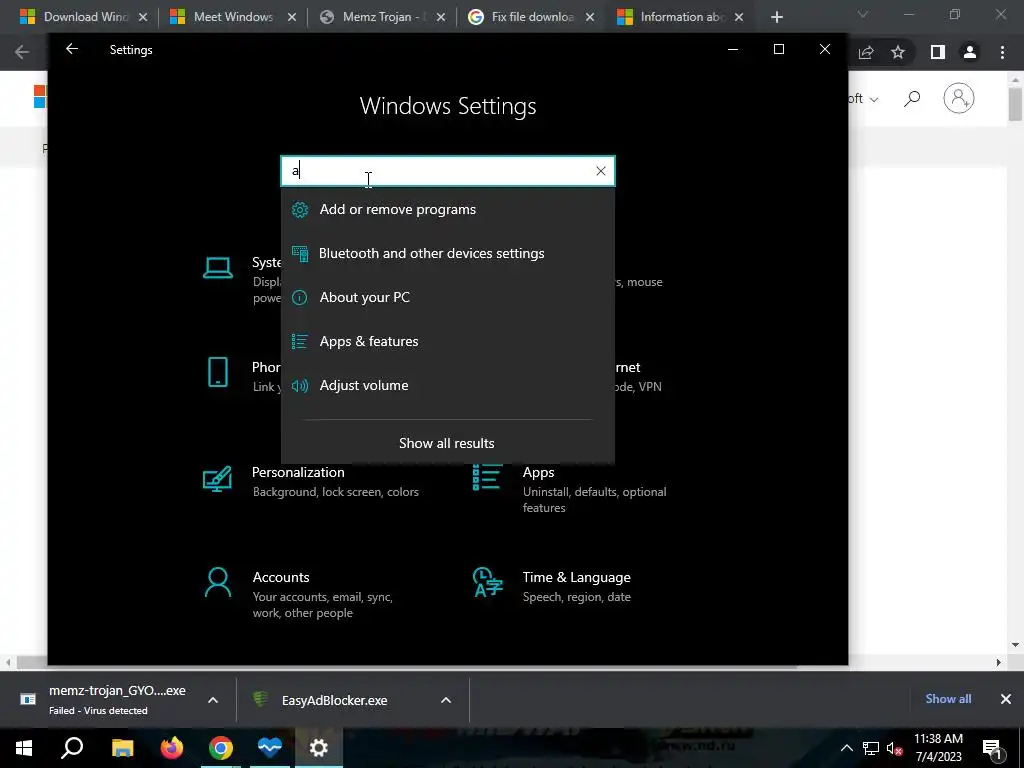Click the Apps heading in Settings
This screenshot has height=768, width=1024.
coord(538,472)
